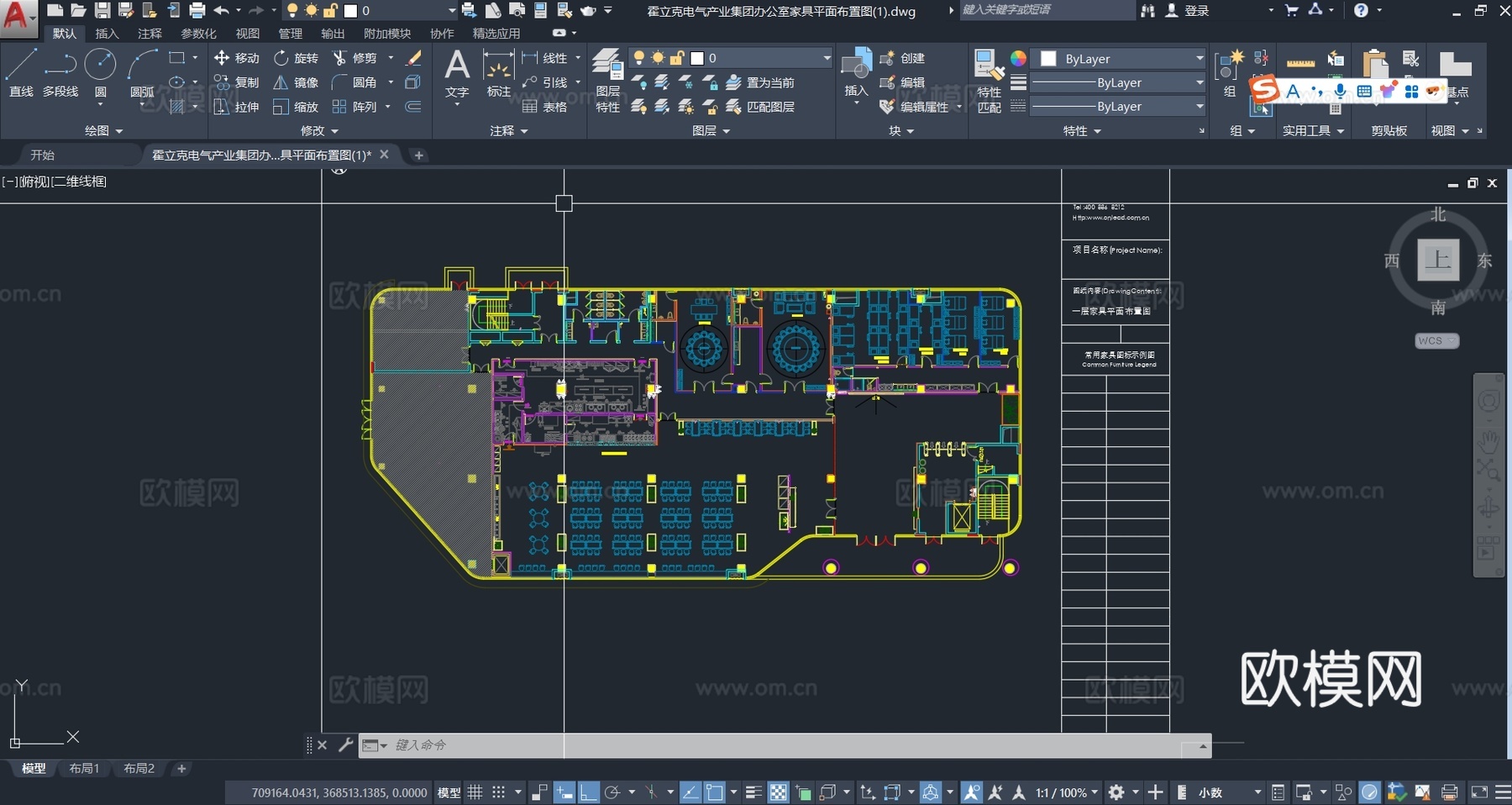This screenshot has height=805, width=1512.
Task: Click the erase tool icon in modify panel
Action: 413,58
